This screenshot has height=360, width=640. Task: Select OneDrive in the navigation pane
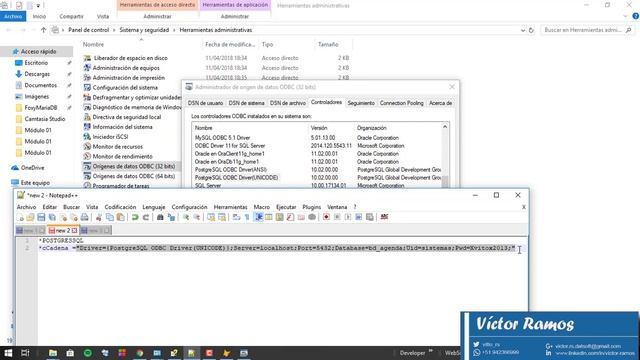(x=32, y=168)
